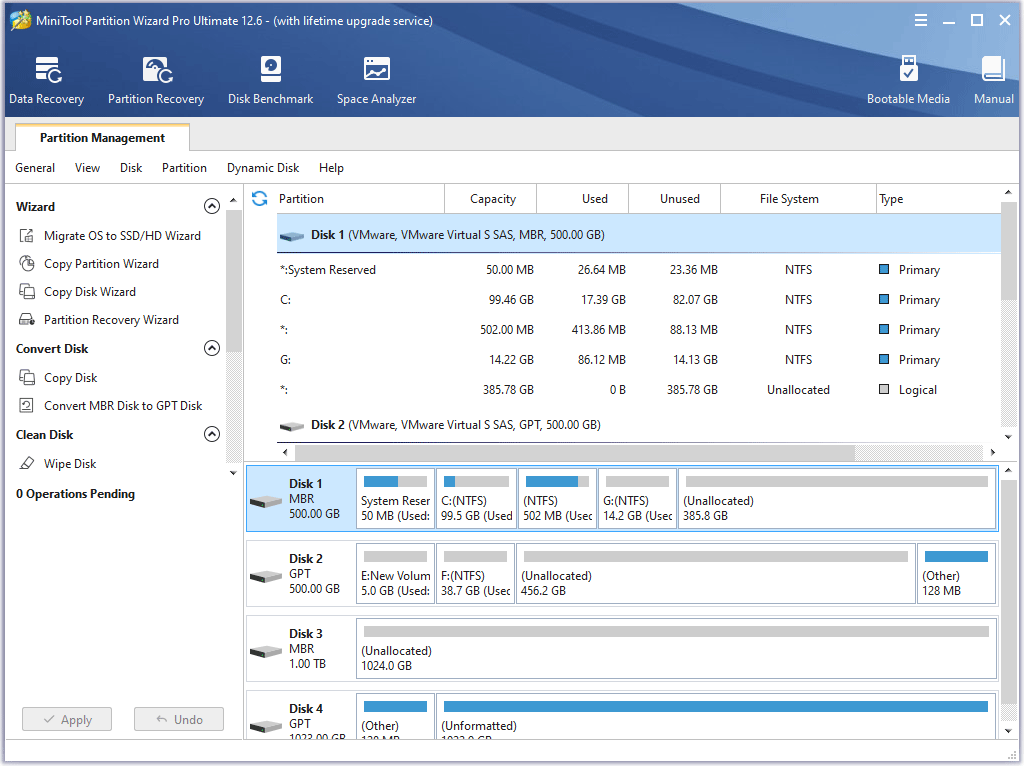Click the blue Primary type indicator for C:

coord(882,299)
